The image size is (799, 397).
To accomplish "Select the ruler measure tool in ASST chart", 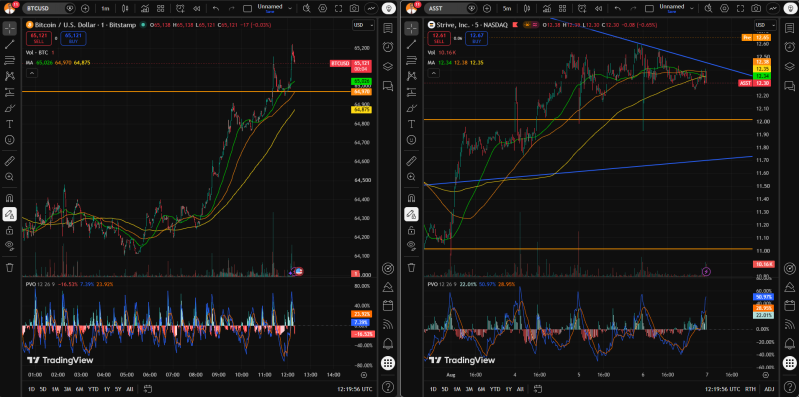I will [x=411, y=161].
